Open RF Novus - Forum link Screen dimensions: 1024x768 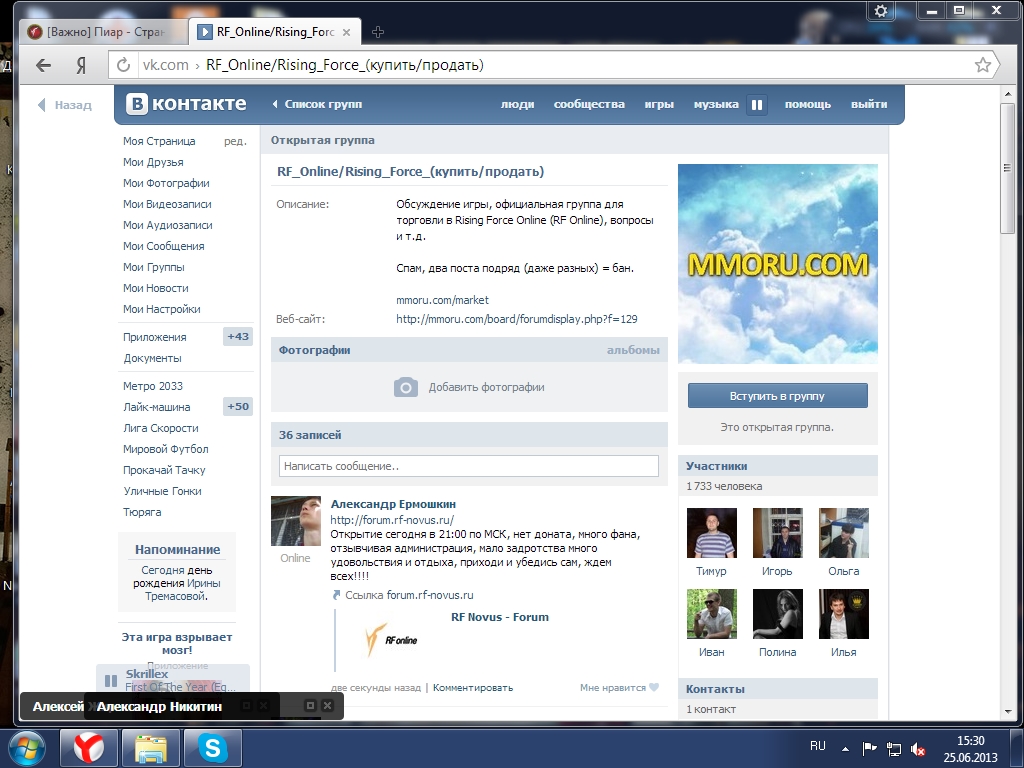coord(500,617)
